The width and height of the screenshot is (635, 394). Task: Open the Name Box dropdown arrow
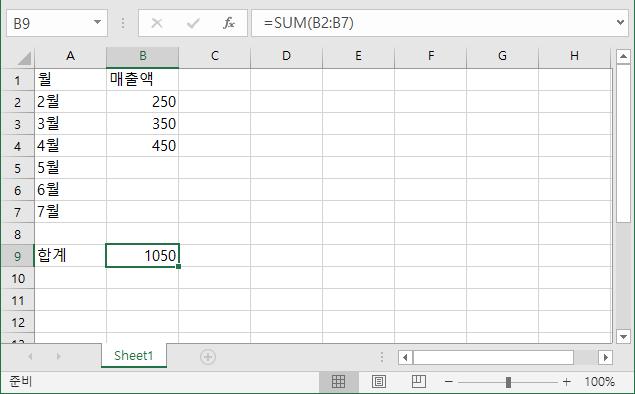point(97,22)
